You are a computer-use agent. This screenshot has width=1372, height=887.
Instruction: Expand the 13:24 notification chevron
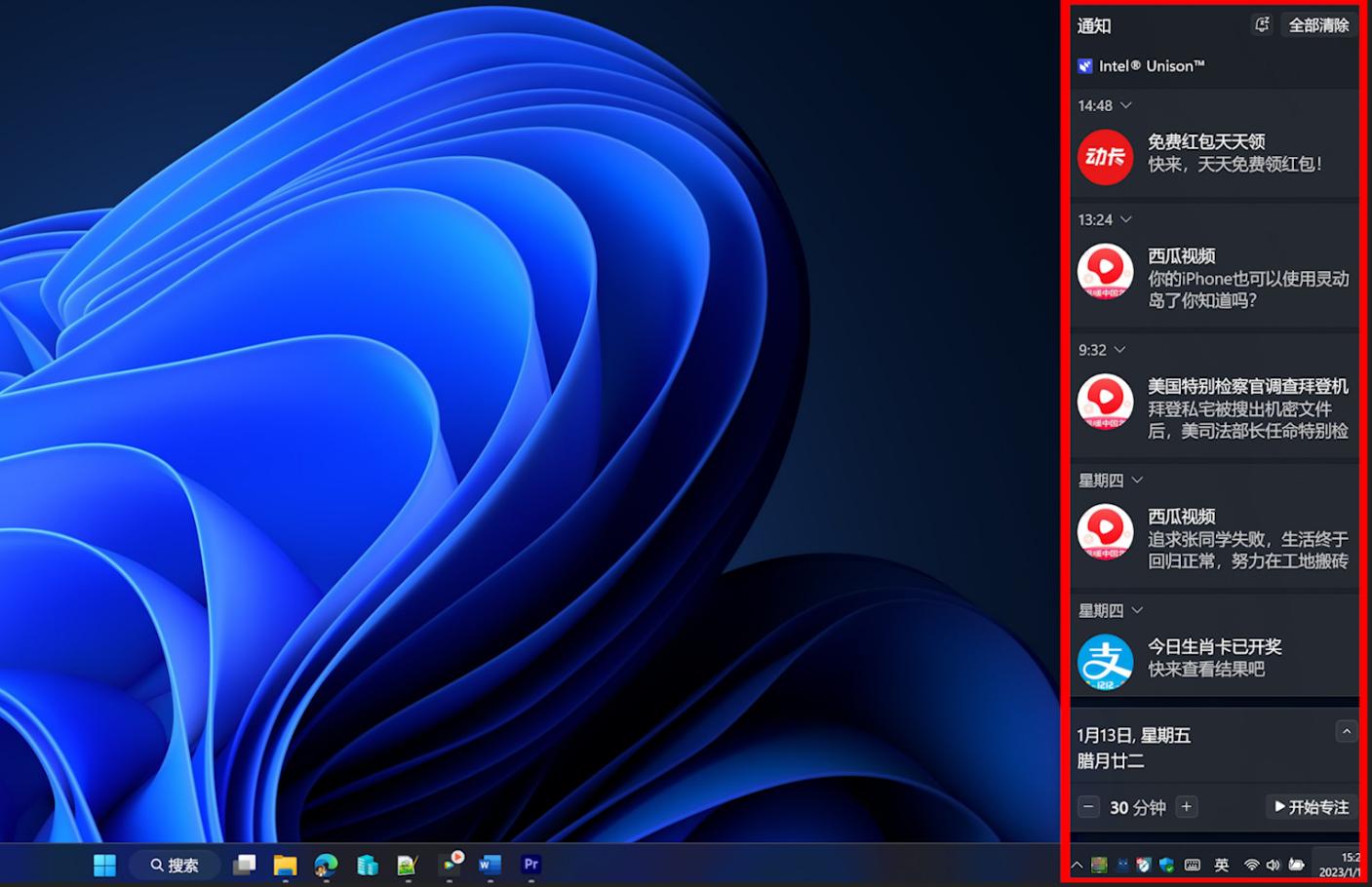(x=1126, y=219)
